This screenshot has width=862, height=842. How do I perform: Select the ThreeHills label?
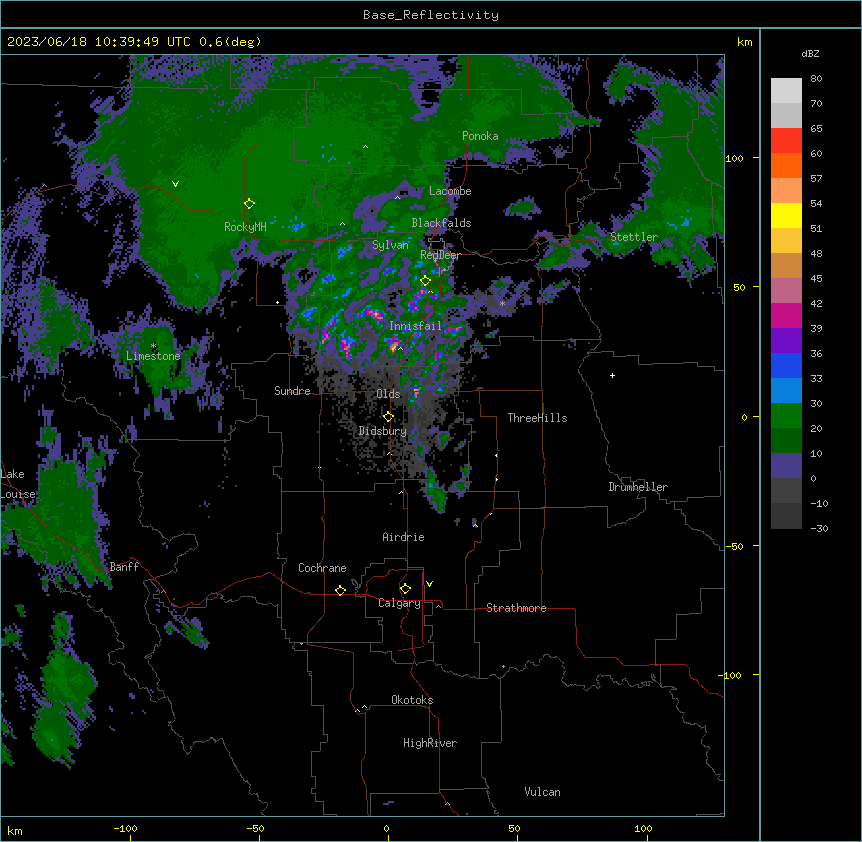pos(537,418)
